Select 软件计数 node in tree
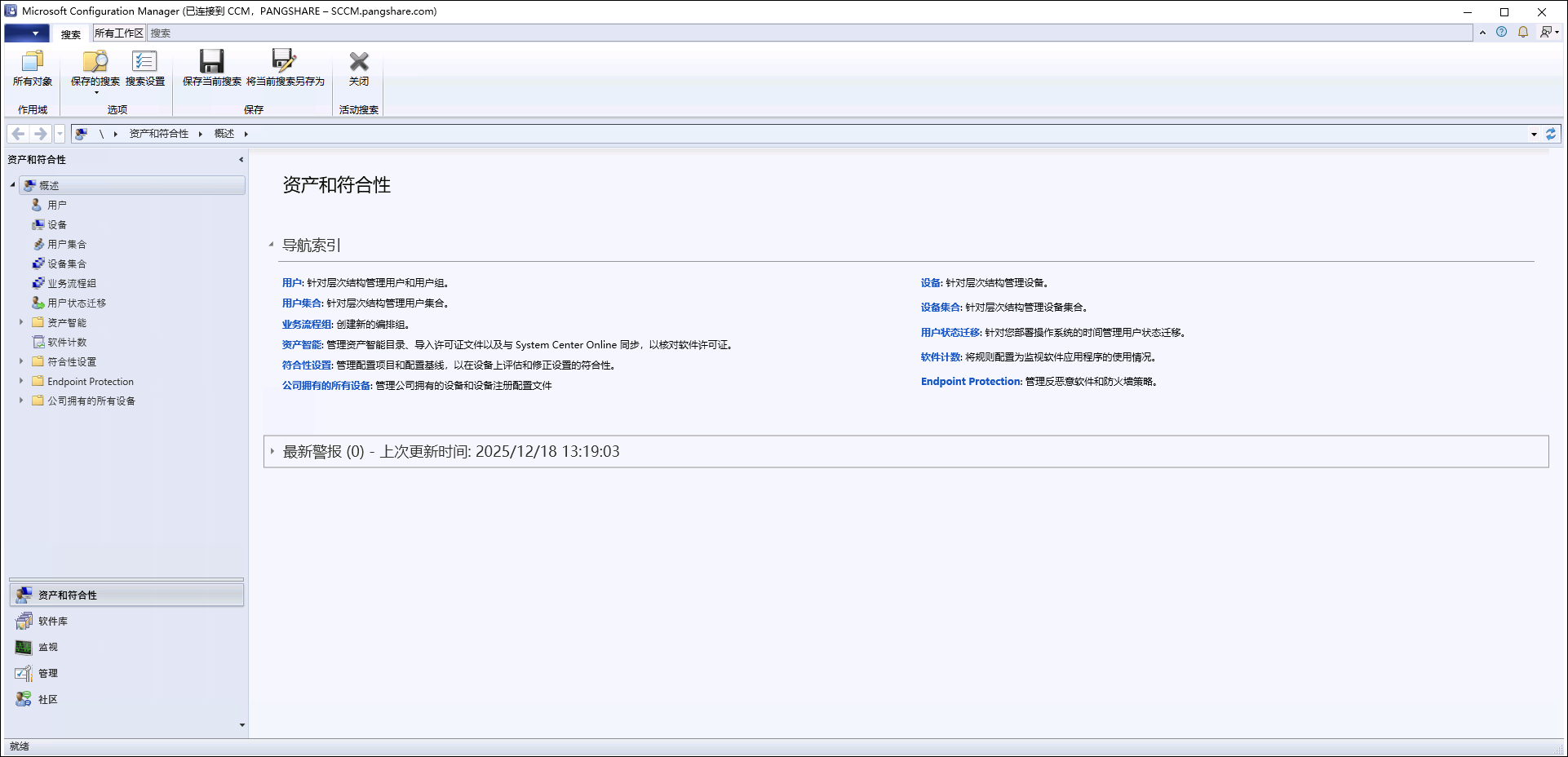 (66, 342)
